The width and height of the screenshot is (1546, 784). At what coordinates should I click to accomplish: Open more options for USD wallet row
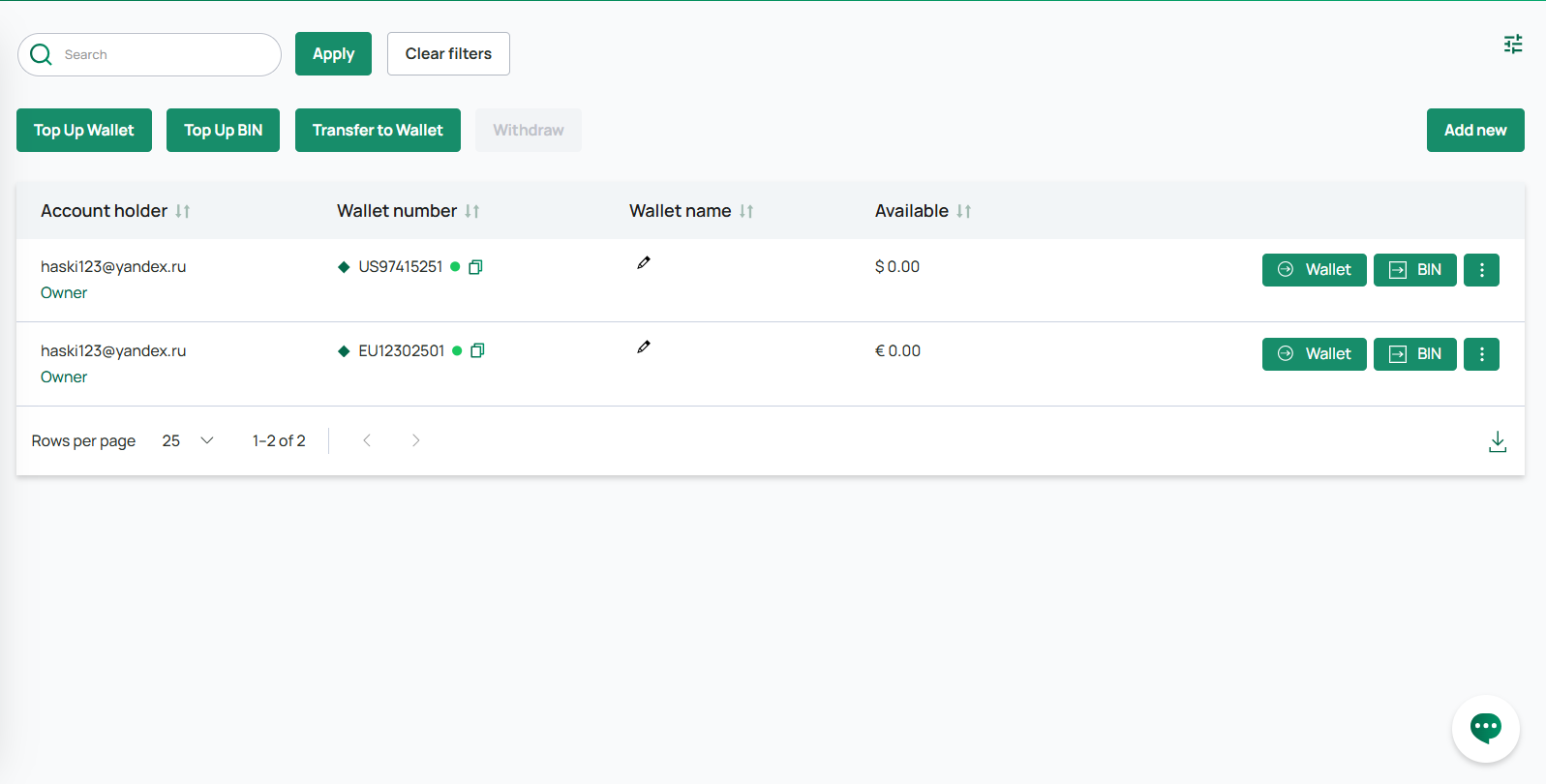[1481, 270]
